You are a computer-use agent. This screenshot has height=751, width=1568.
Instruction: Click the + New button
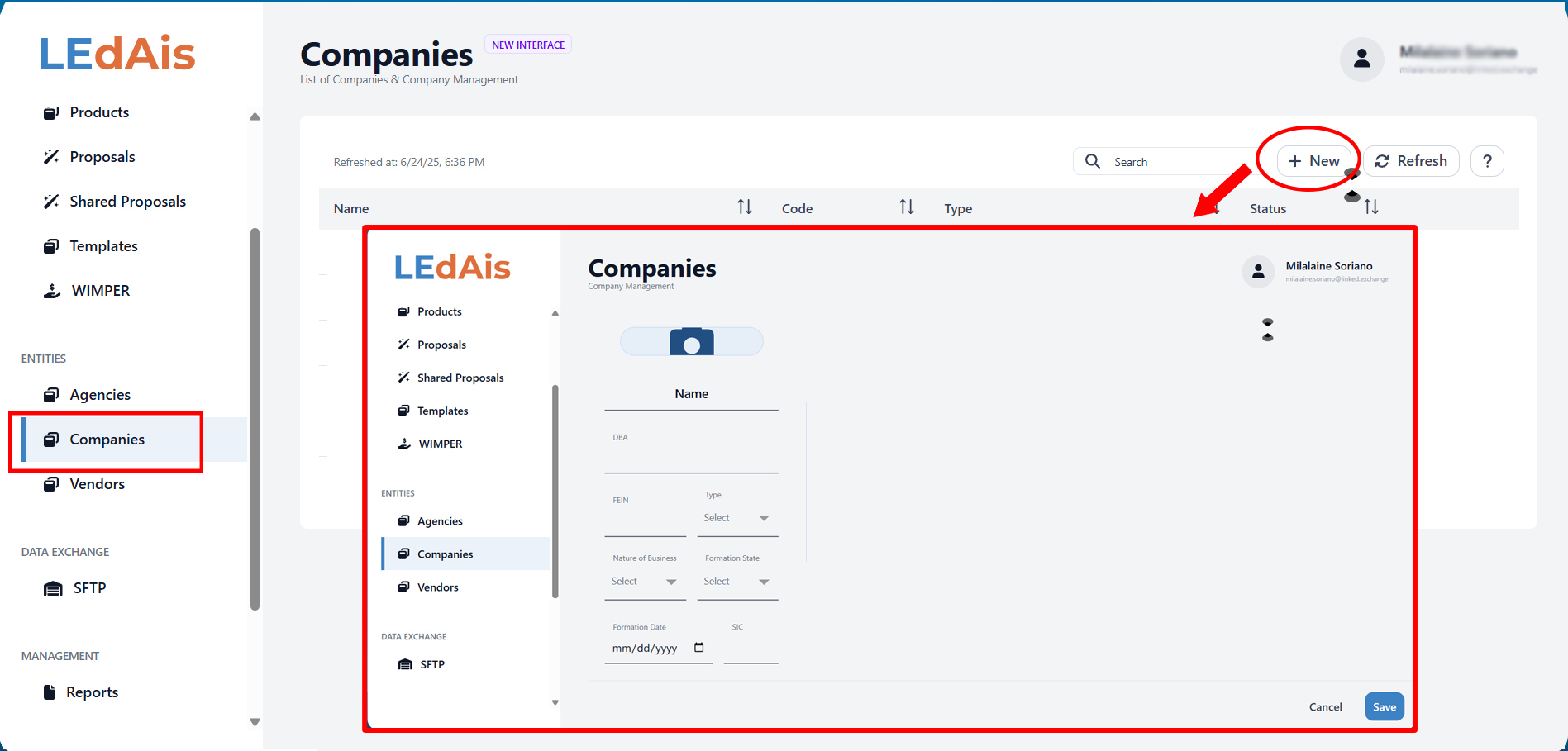[1314, 161]
